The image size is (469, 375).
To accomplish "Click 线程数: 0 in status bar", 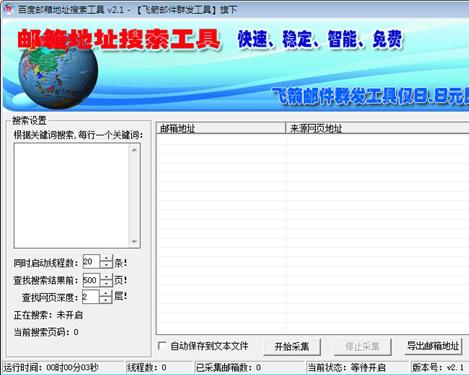I will (147, 368).
